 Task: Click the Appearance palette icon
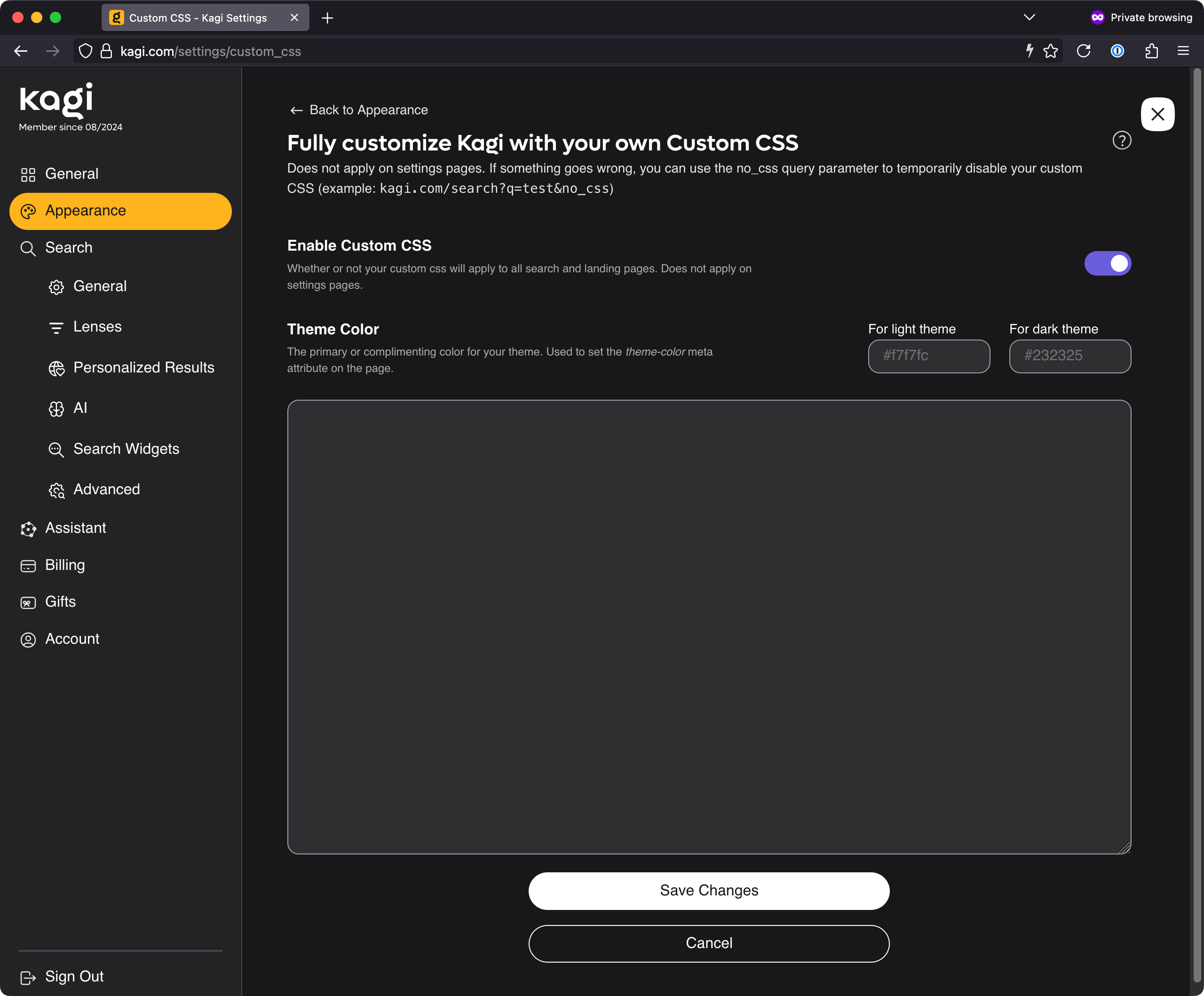[x=28, y=212]
